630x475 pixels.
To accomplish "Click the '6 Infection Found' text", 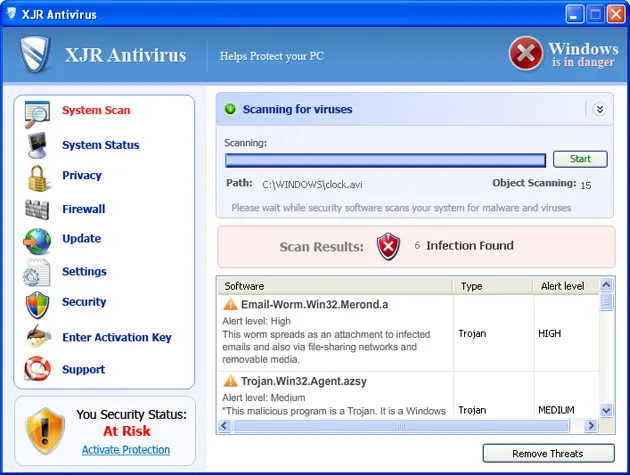I will pyautogui.click(x=464, y=246).
